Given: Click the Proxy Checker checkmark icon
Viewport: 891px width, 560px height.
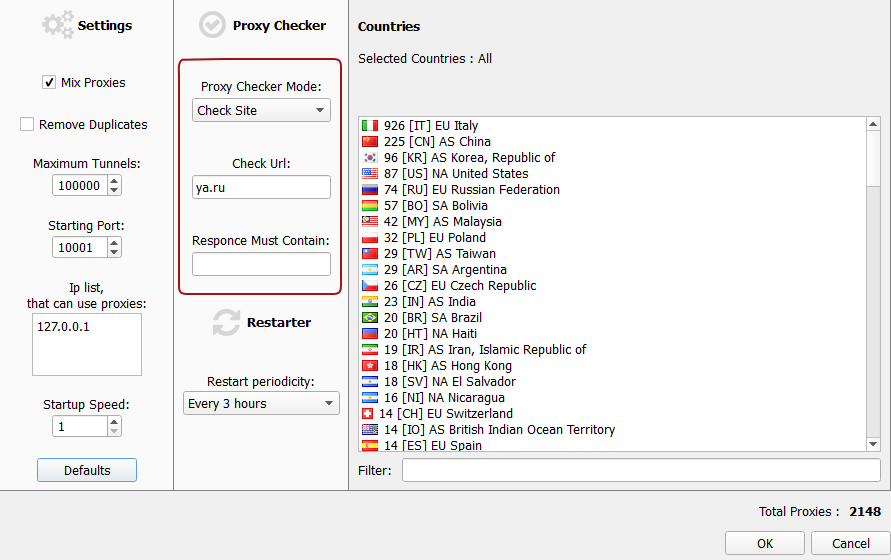Looking at the screenshot, I should pos(213,25).
